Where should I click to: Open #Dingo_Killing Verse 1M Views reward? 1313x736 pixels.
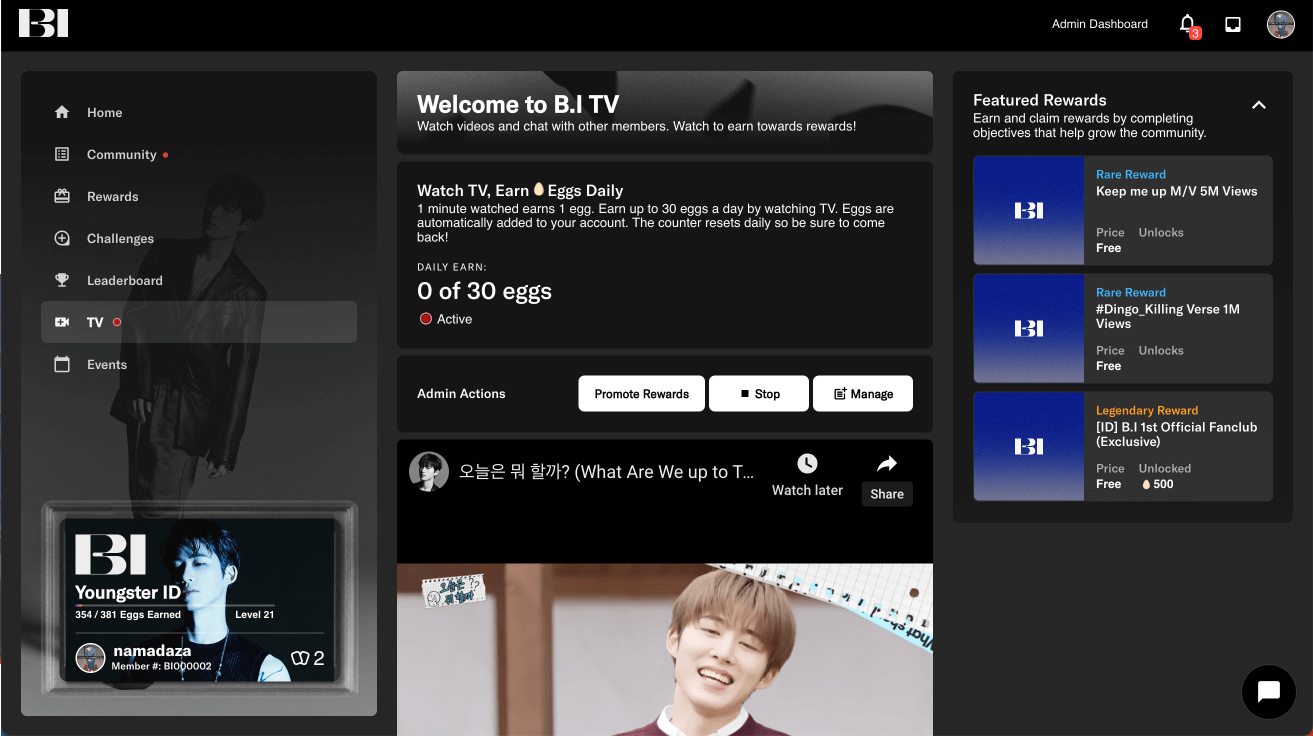point(1122,328)
